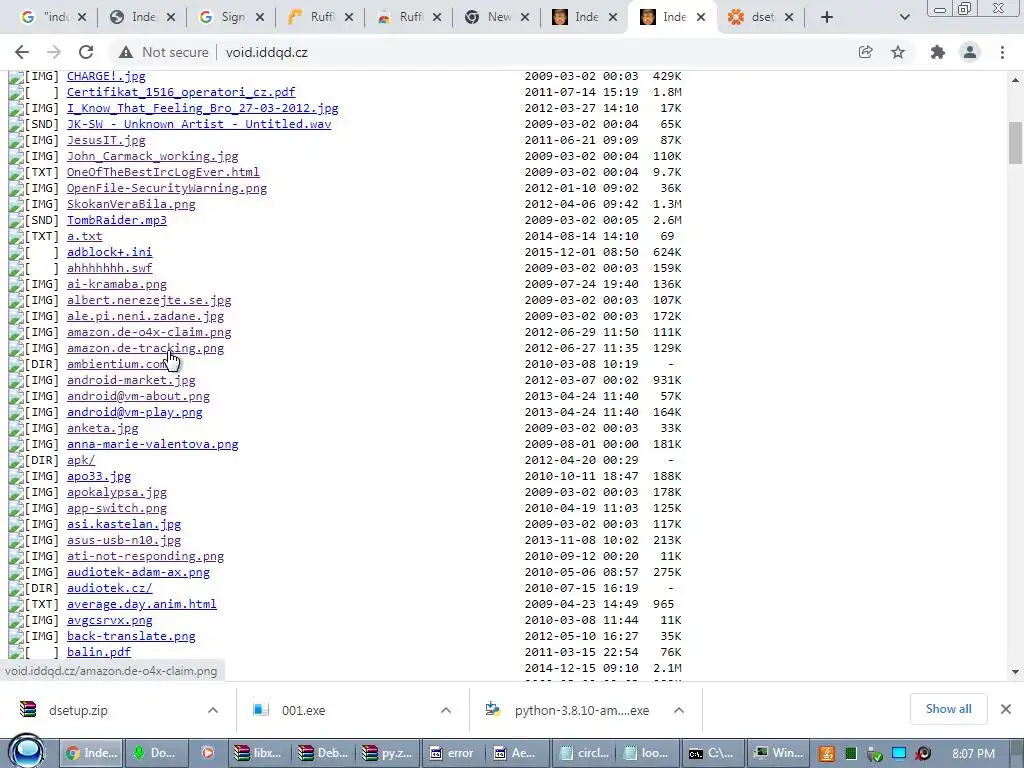The image size is (1024, 768).
Task: Expand 001.exe download options chevron
Action: click(x=445, y=710)
